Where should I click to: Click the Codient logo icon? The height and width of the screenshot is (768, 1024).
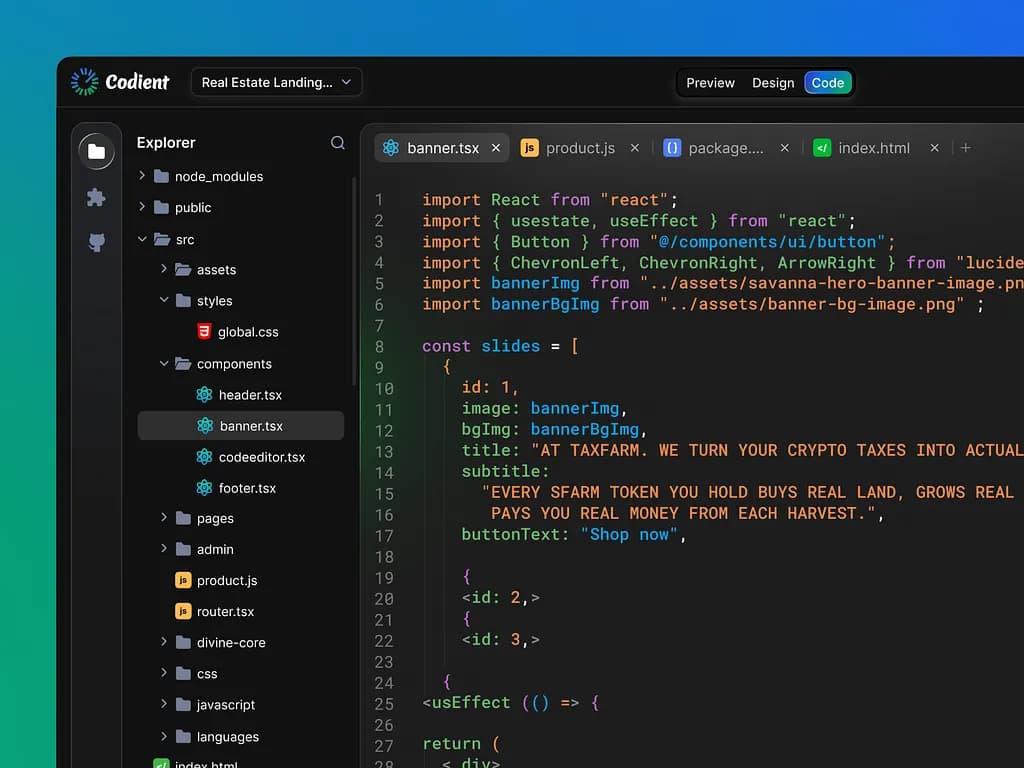click(x=85, y=82)
